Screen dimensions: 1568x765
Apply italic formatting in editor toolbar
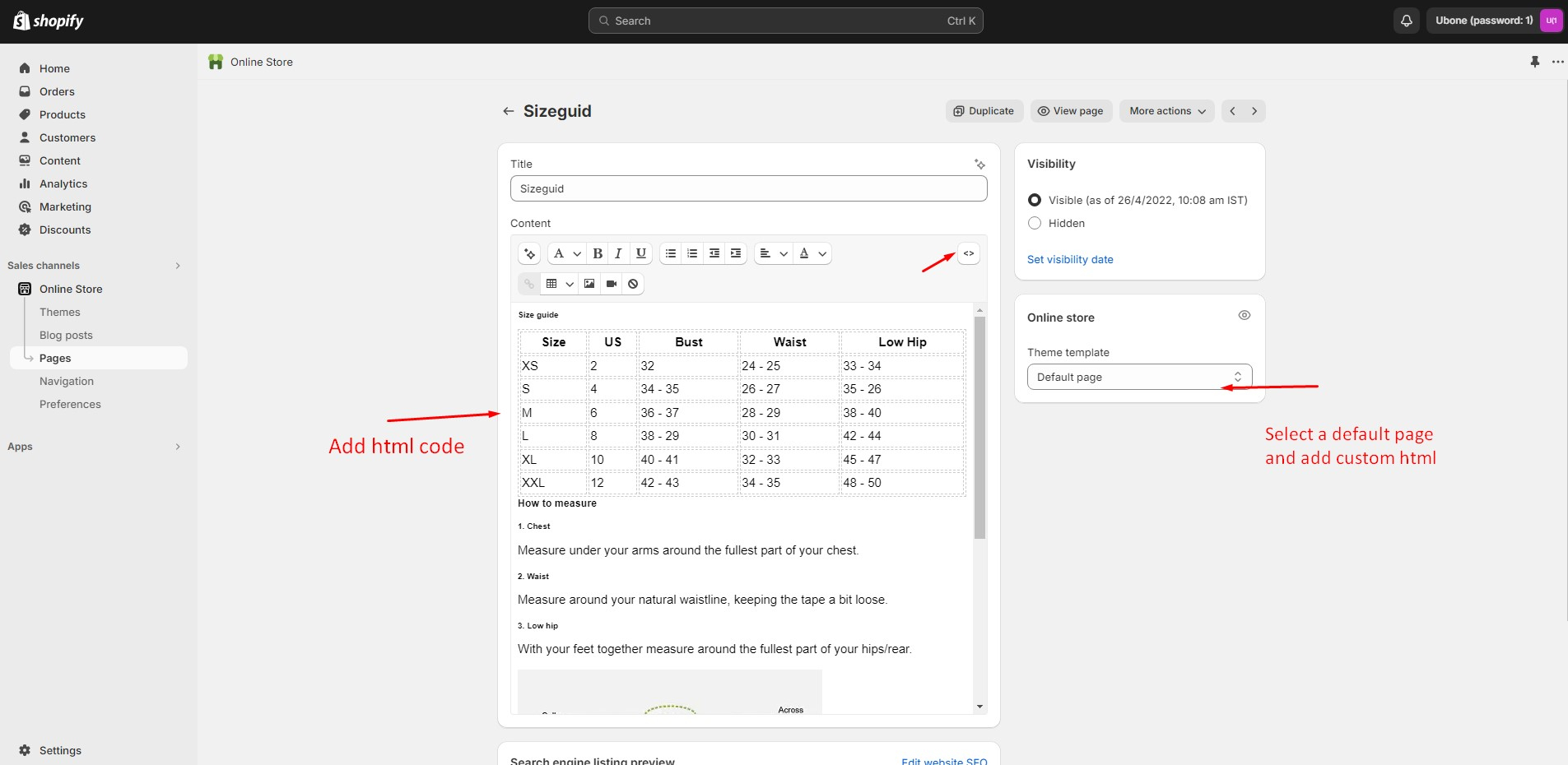(x=618, y=253)
